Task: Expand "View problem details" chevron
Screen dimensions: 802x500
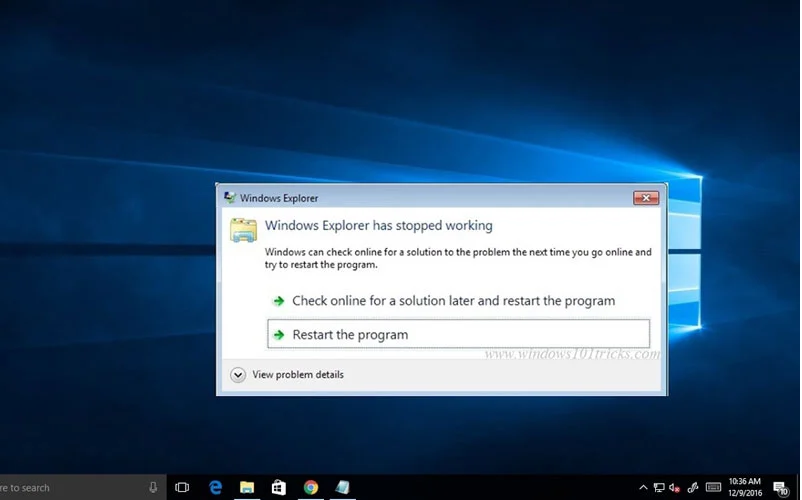Action: (x=238, y=375)
